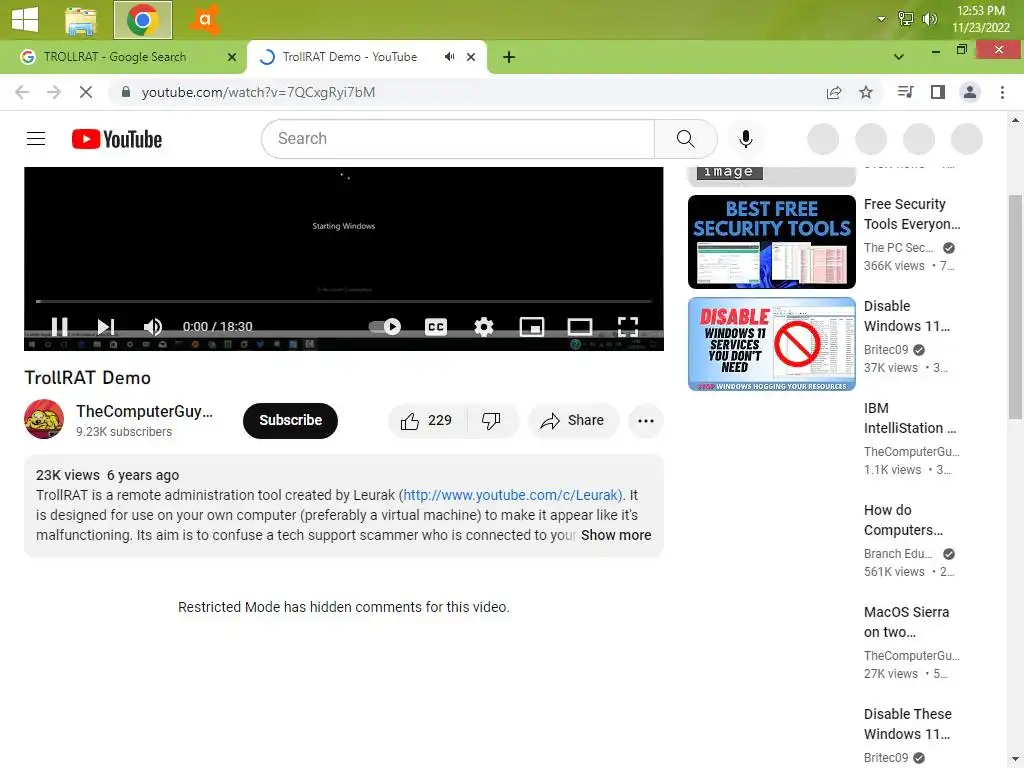
Task: Open the Chrome profile menu
Action: (x=970, y=92)
